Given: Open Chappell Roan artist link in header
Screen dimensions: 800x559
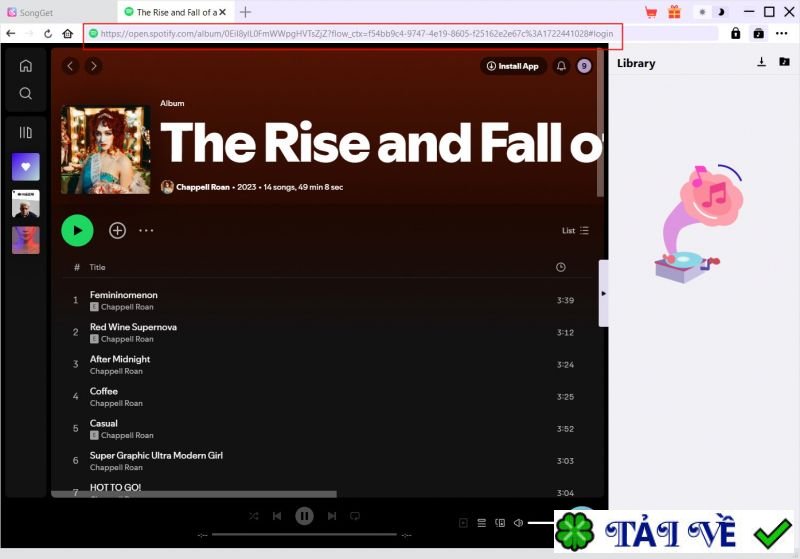Looking at the screenshot, I should click(x=203, y=187).
